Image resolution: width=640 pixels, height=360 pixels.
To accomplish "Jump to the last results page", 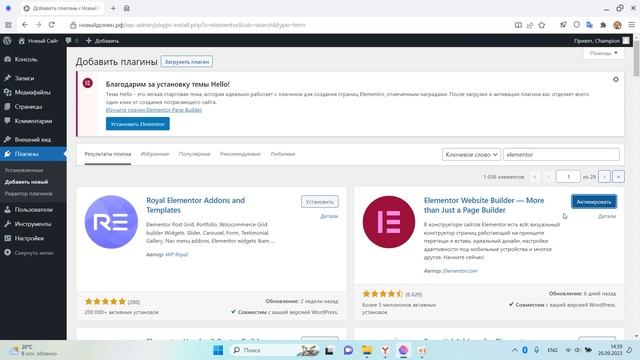I will (618, 177).
